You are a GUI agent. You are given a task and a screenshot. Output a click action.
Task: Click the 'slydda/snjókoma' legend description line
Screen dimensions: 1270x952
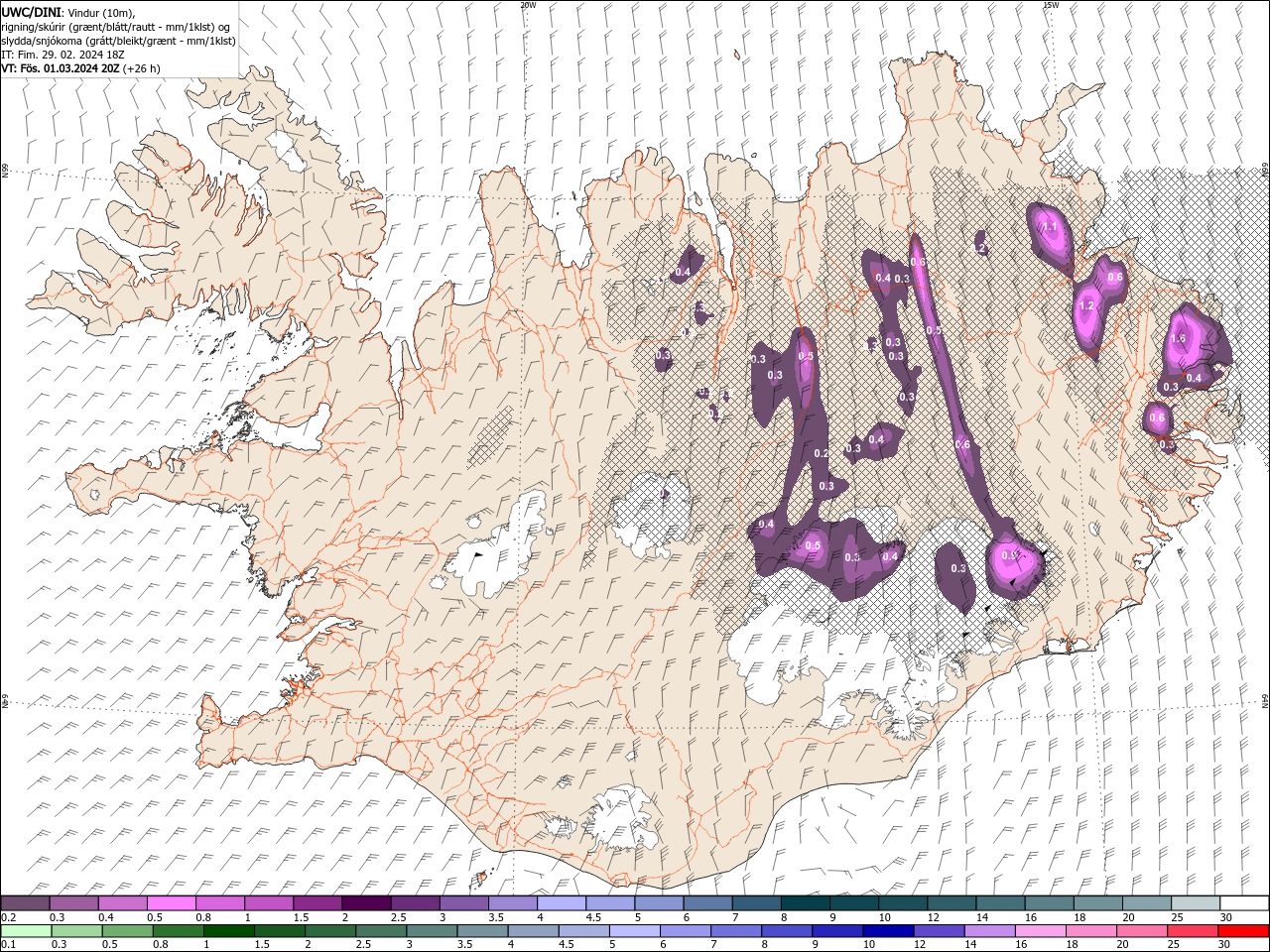(x=118, y=41)
